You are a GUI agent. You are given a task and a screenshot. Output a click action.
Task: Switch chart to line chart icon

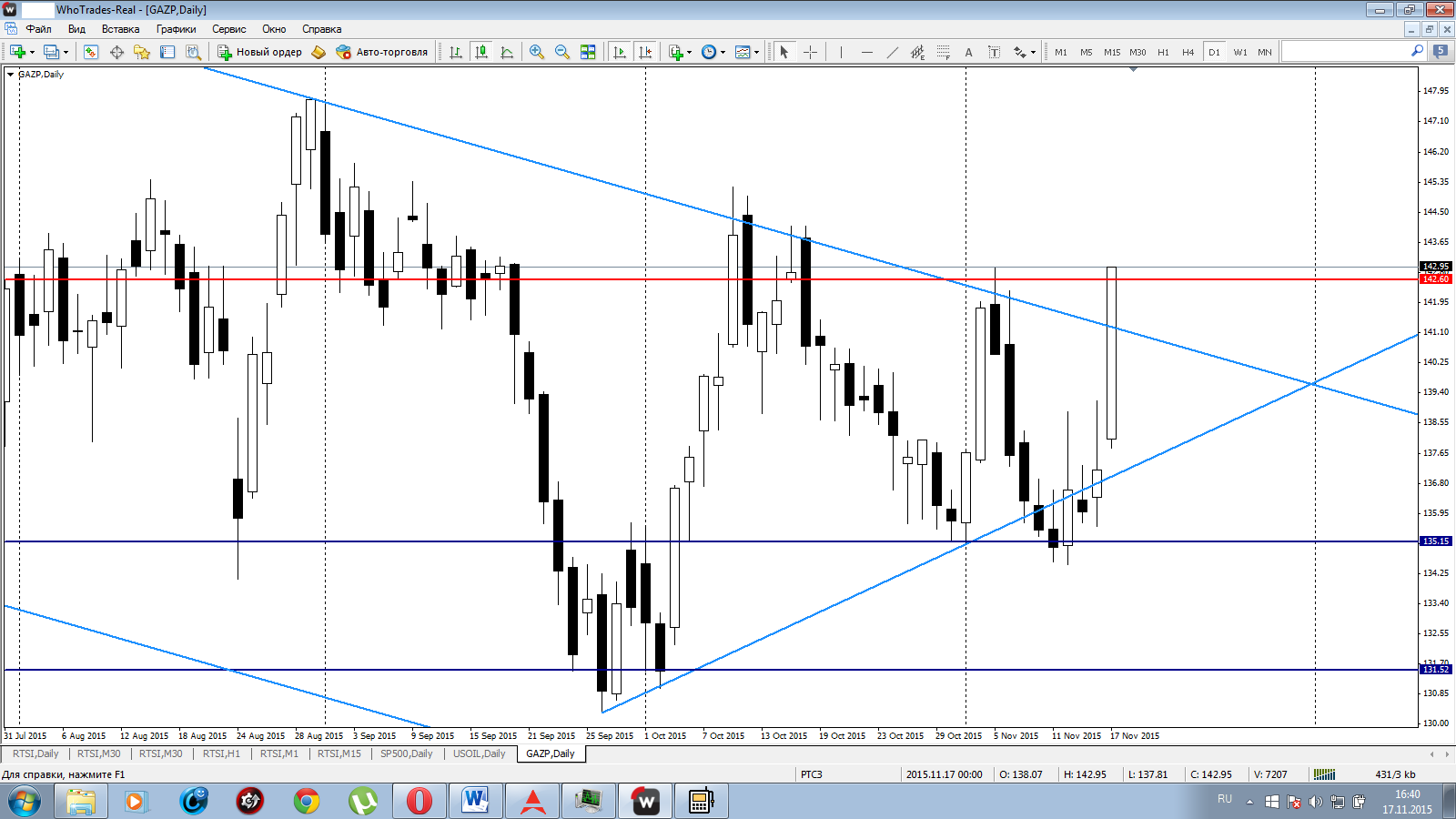pyautogui.click(x=507, y=52)
